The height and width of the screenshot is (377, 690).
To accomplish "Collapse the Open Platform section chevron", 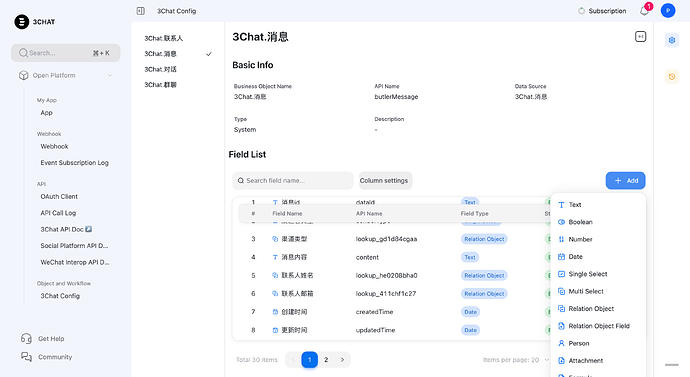I will [110, 75].
